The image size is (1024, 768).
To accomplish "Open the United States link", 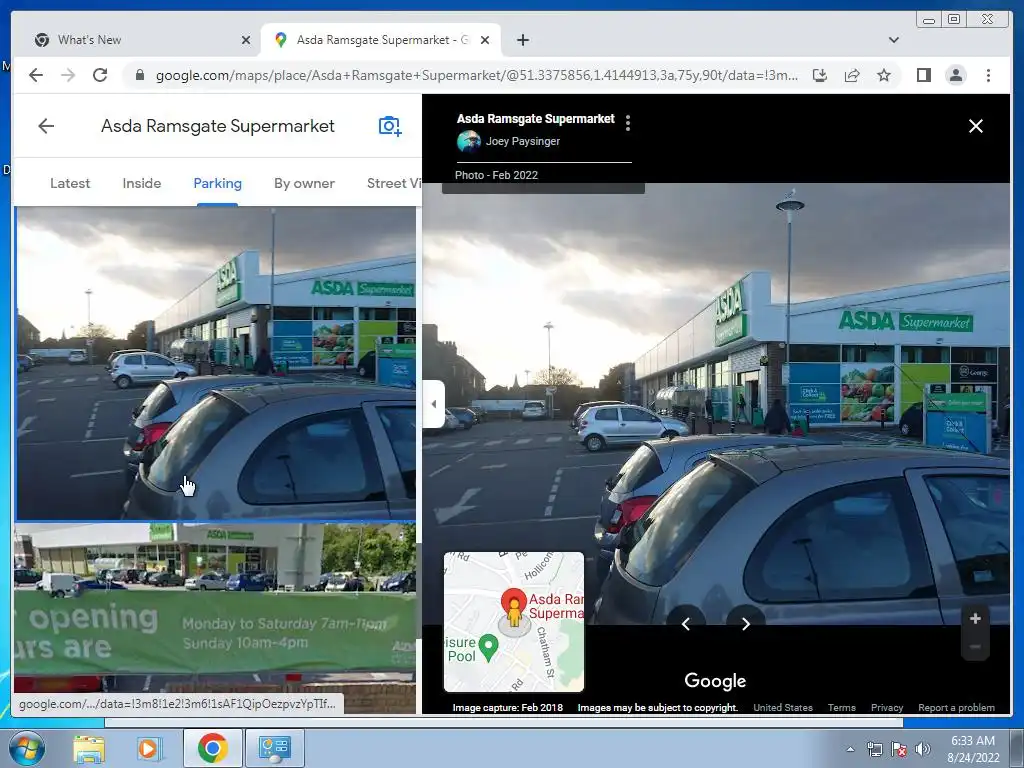I will (x=783, y=707).
